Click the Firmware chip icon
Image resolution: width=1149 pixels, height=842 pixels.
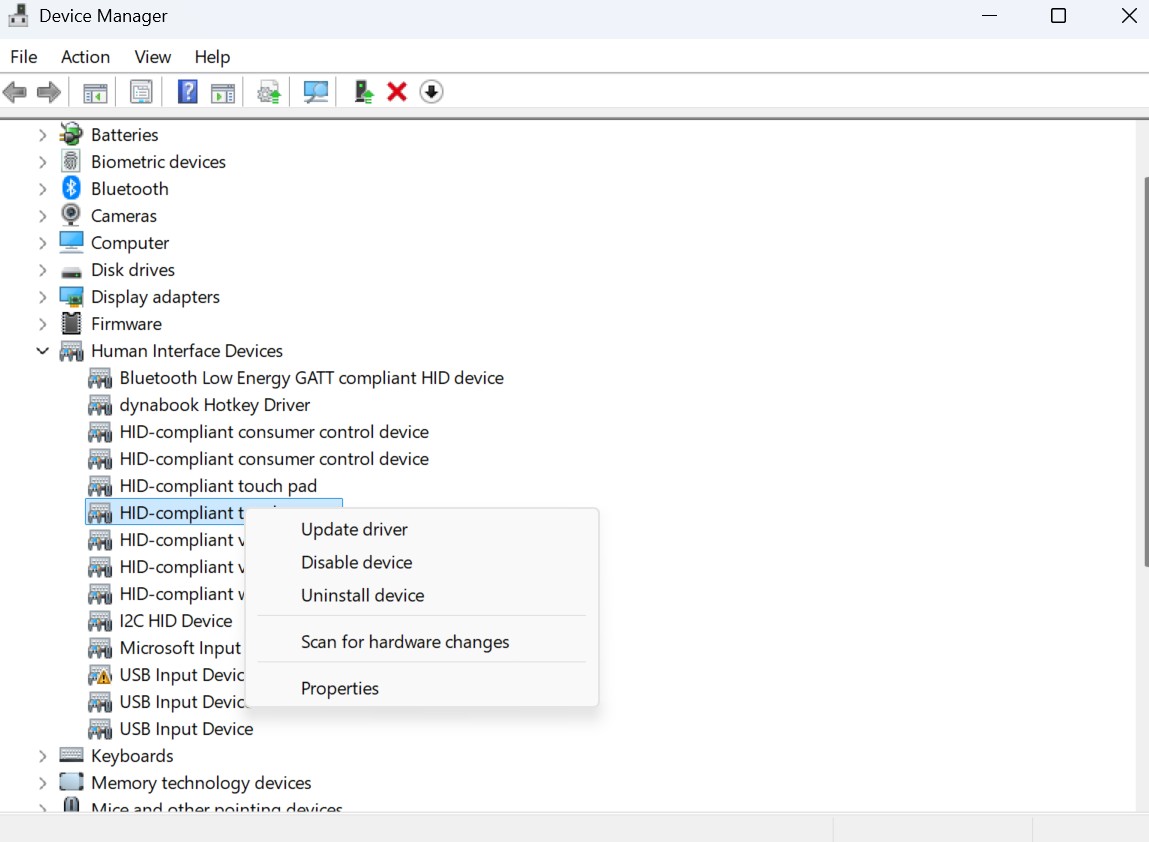point(71,323)
